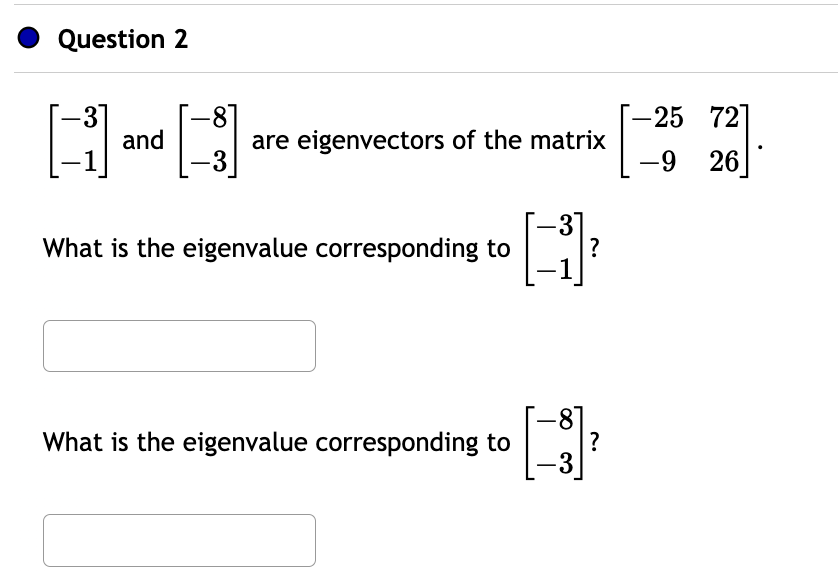The width and height of the screenshot is (838, 578).
Task: Select the first eigenvalue answer box
Action: [179, 345]
